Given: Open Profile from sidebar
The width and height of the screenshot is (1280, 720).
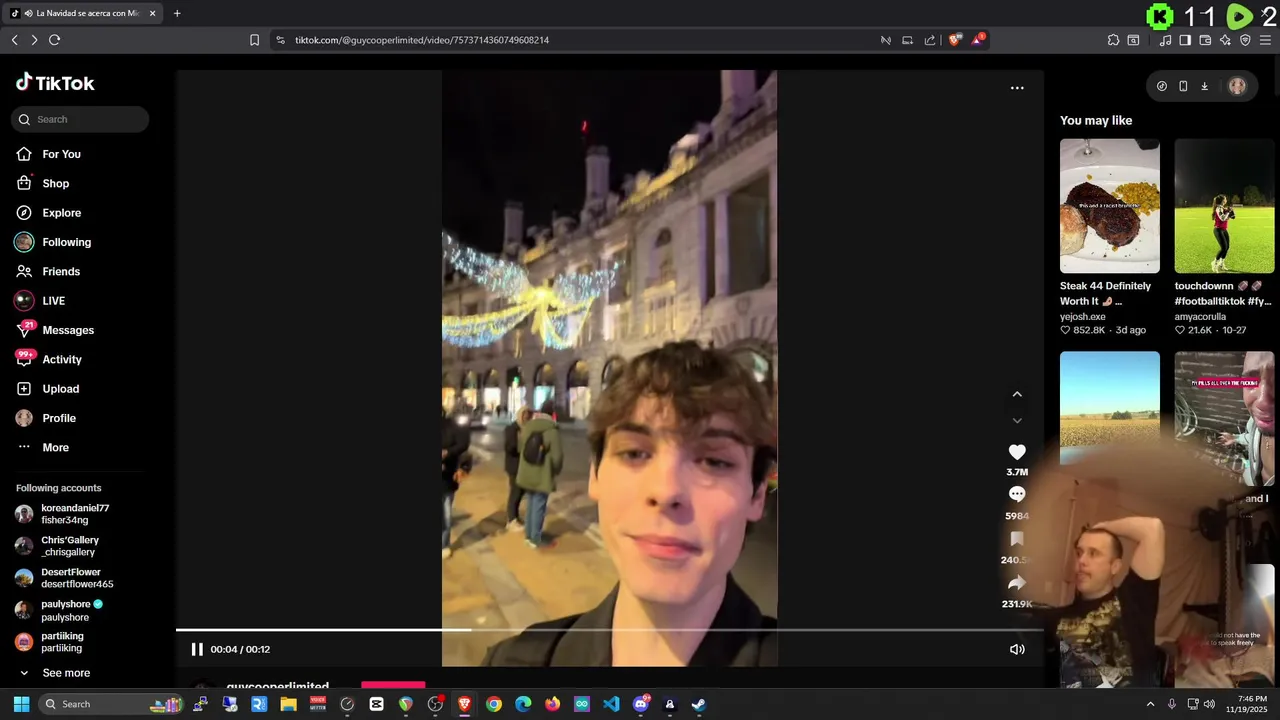Looking at the screenshot, I should pyautogui.click(x=59, y=418).
